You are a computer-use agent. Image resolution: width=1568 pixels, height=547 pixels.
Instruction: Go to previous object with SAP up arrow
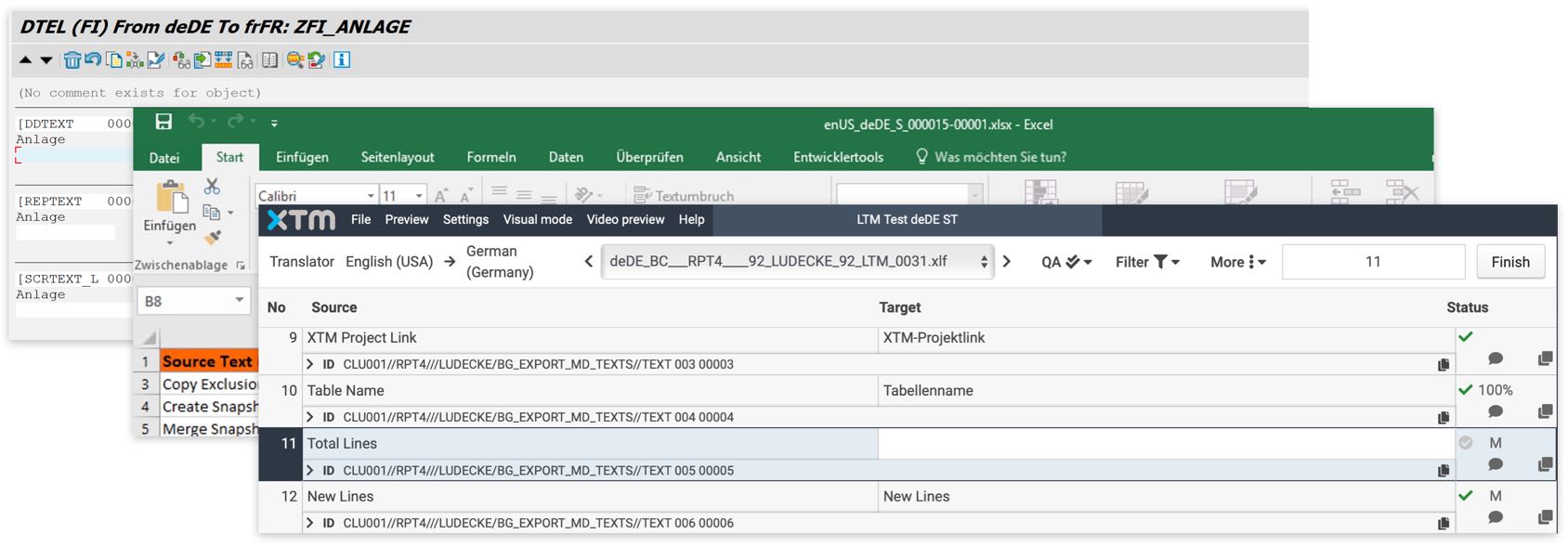pyautogui.click(x=26, y=60)
